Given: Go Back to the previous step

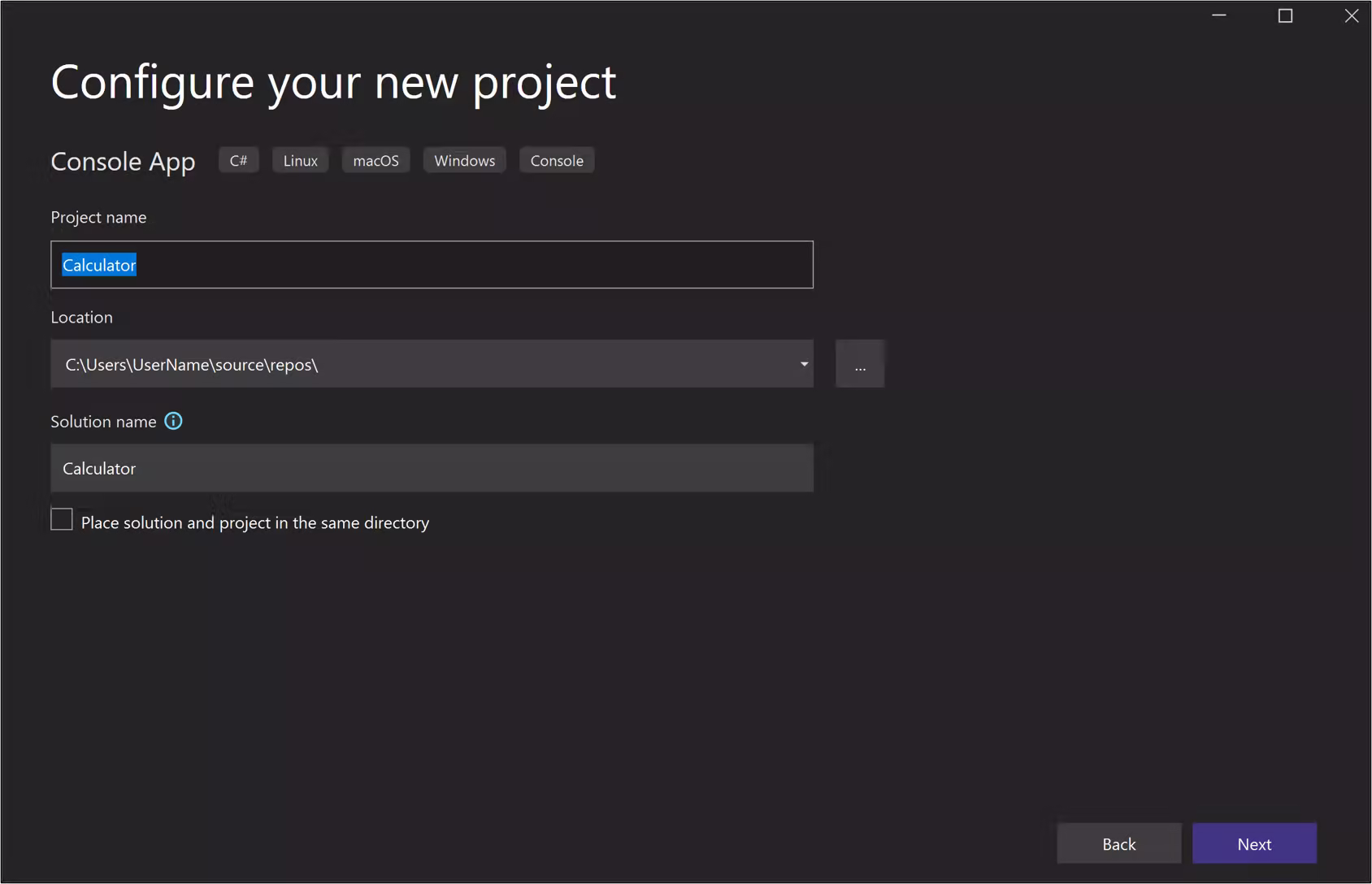Looking at the screenshot, I should pos(1118,844).
